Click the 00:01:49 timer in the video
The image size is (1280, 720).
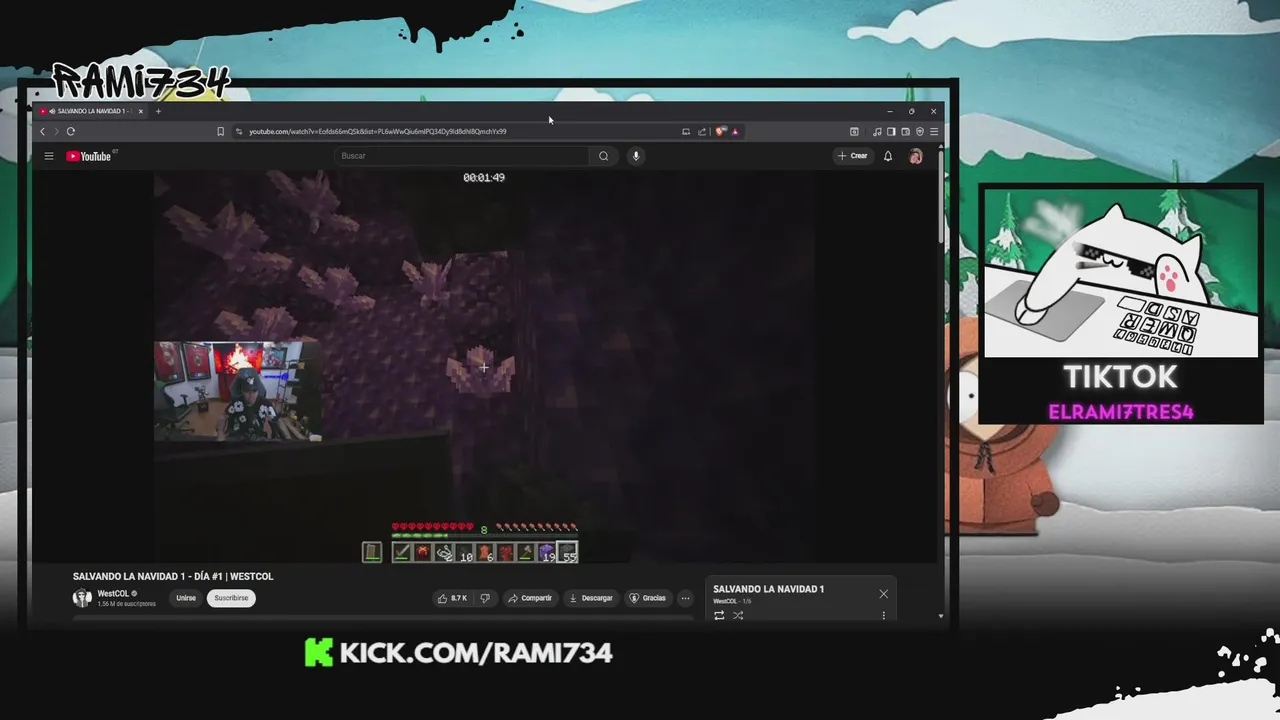click(x=484, y=177)
